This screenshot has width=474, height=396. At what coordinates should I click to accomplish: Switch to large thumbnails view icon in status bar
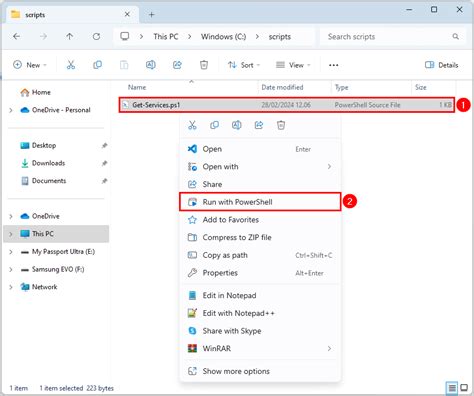tap(464, 388)
